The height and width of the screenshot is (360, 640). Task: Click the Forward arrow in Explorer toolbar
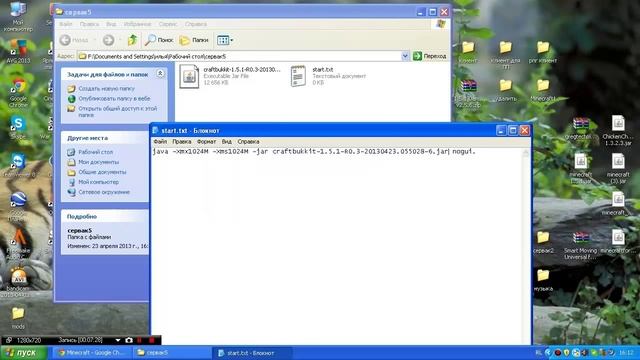[109, 40]
